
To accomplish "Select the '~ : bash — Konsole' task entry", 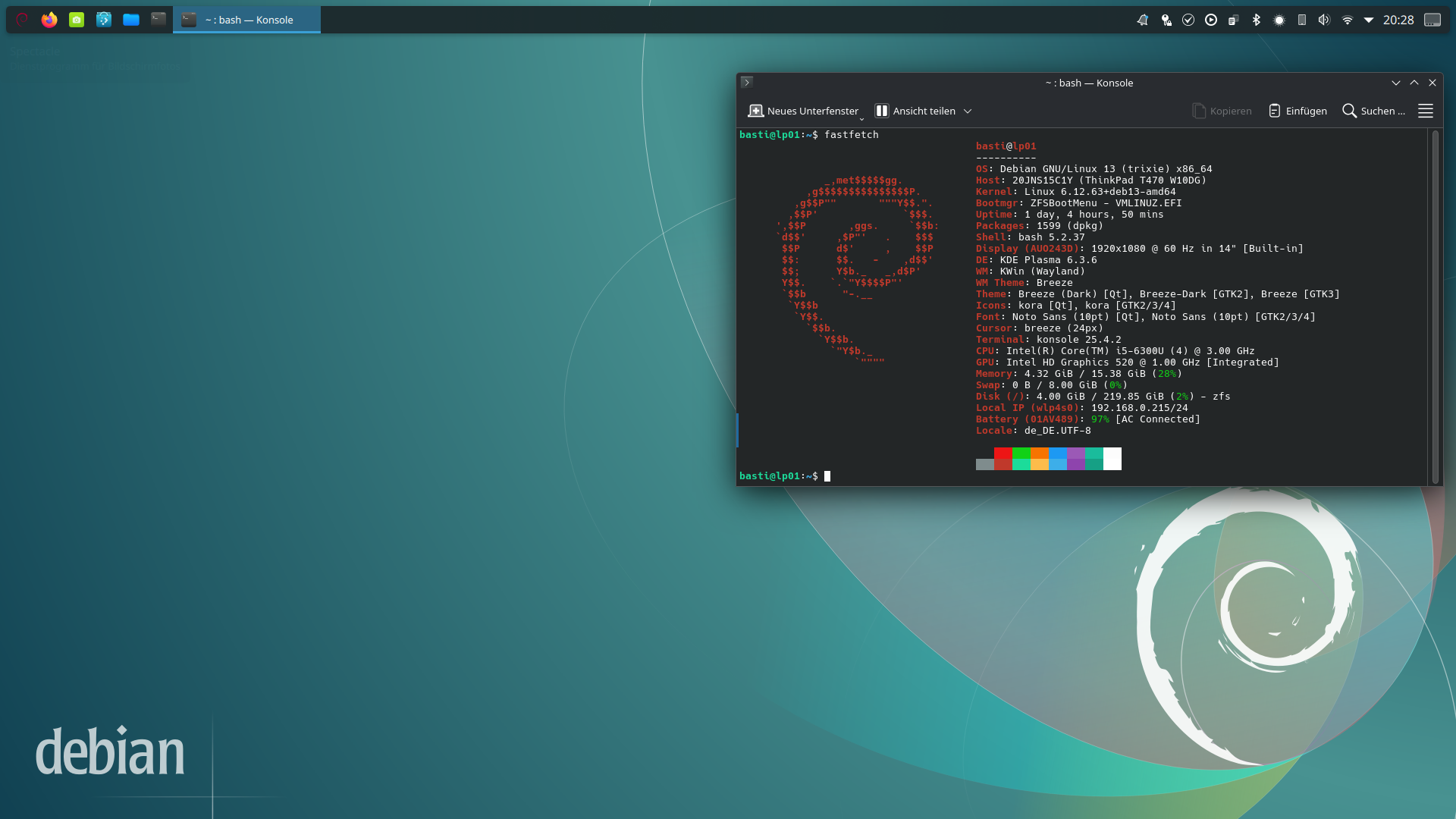I will [247, 20].
